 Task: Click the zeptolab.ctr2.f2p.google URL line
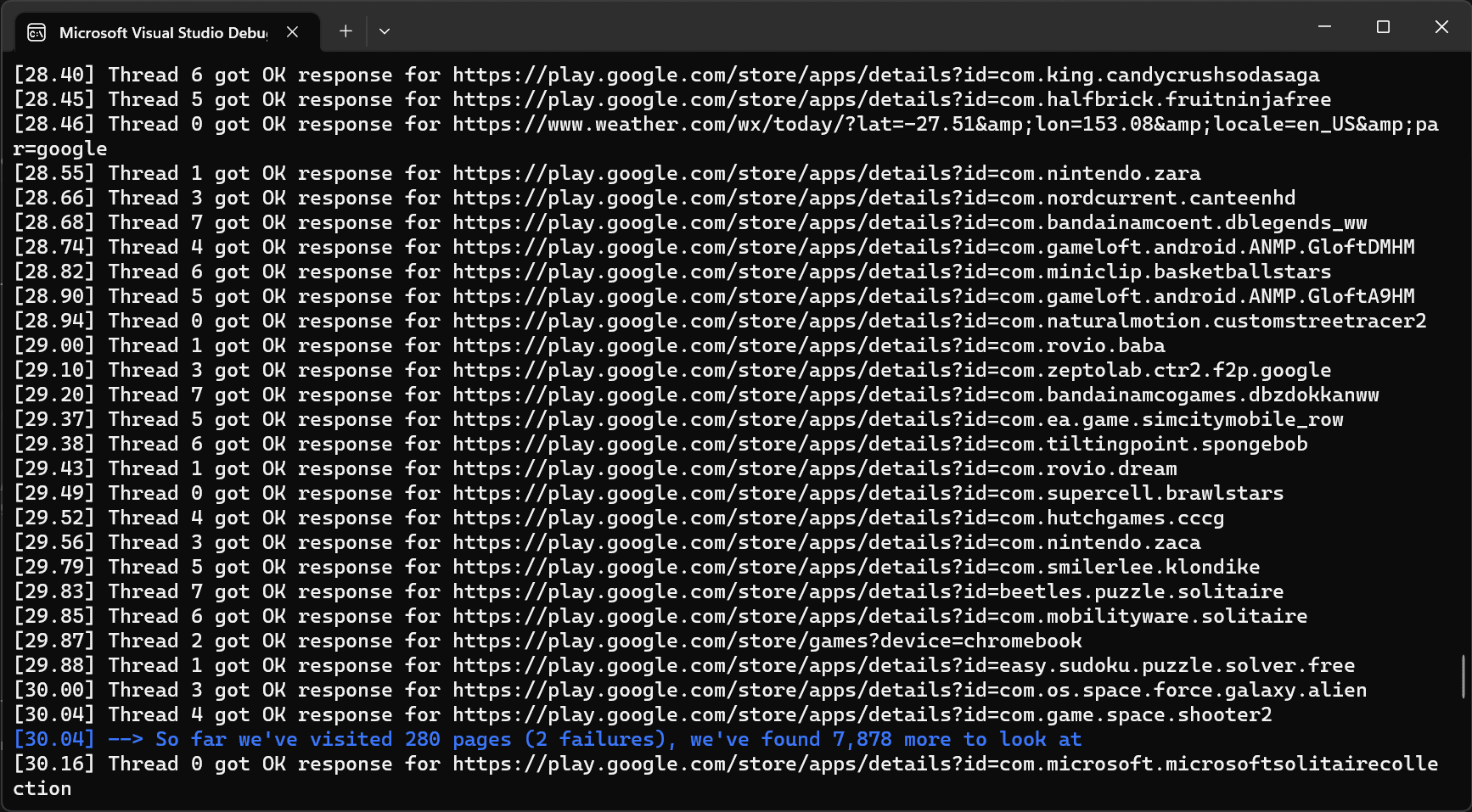(672, 370)
